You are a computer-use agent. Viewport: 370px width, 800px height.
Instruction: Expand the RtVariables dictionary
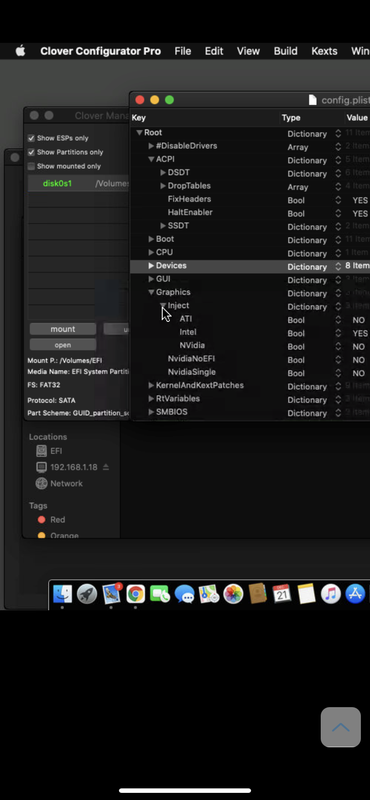151,398
